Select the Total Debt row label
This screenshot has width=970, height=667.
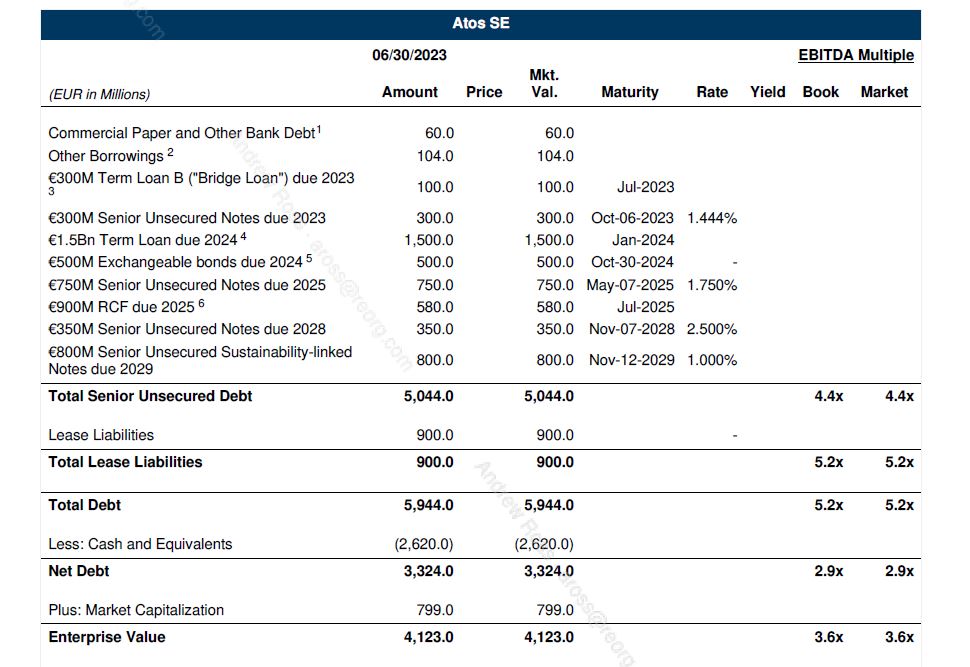click(84, 505)
